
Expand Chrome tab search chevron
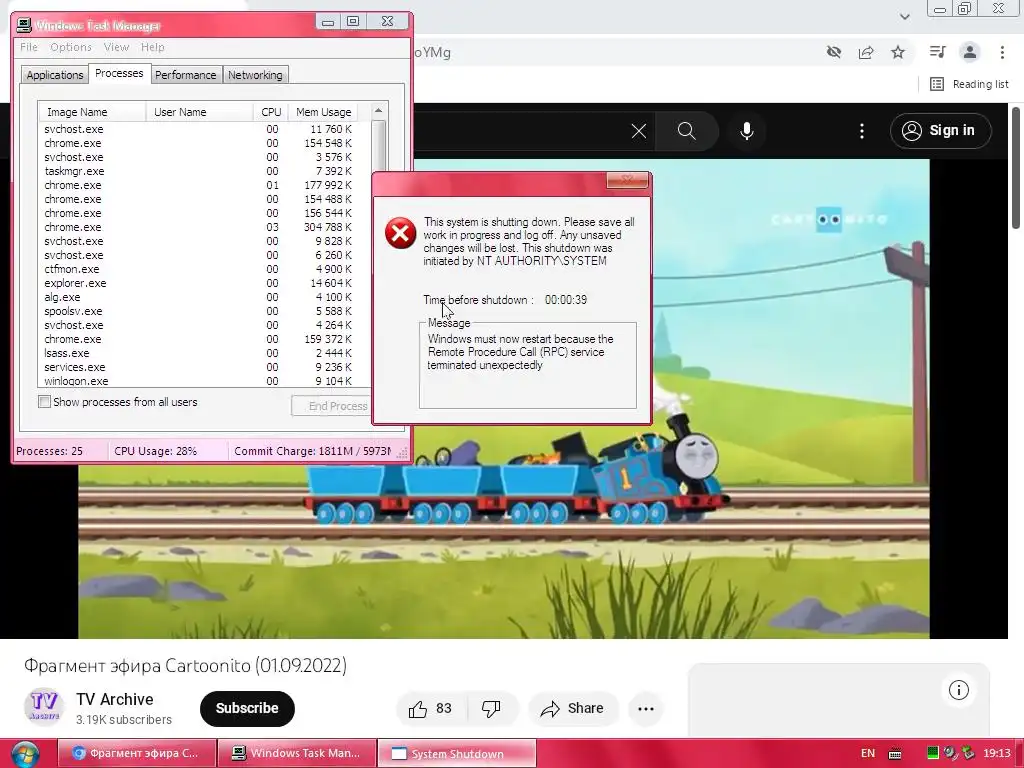pyautogui.click(x=904, y=16)
